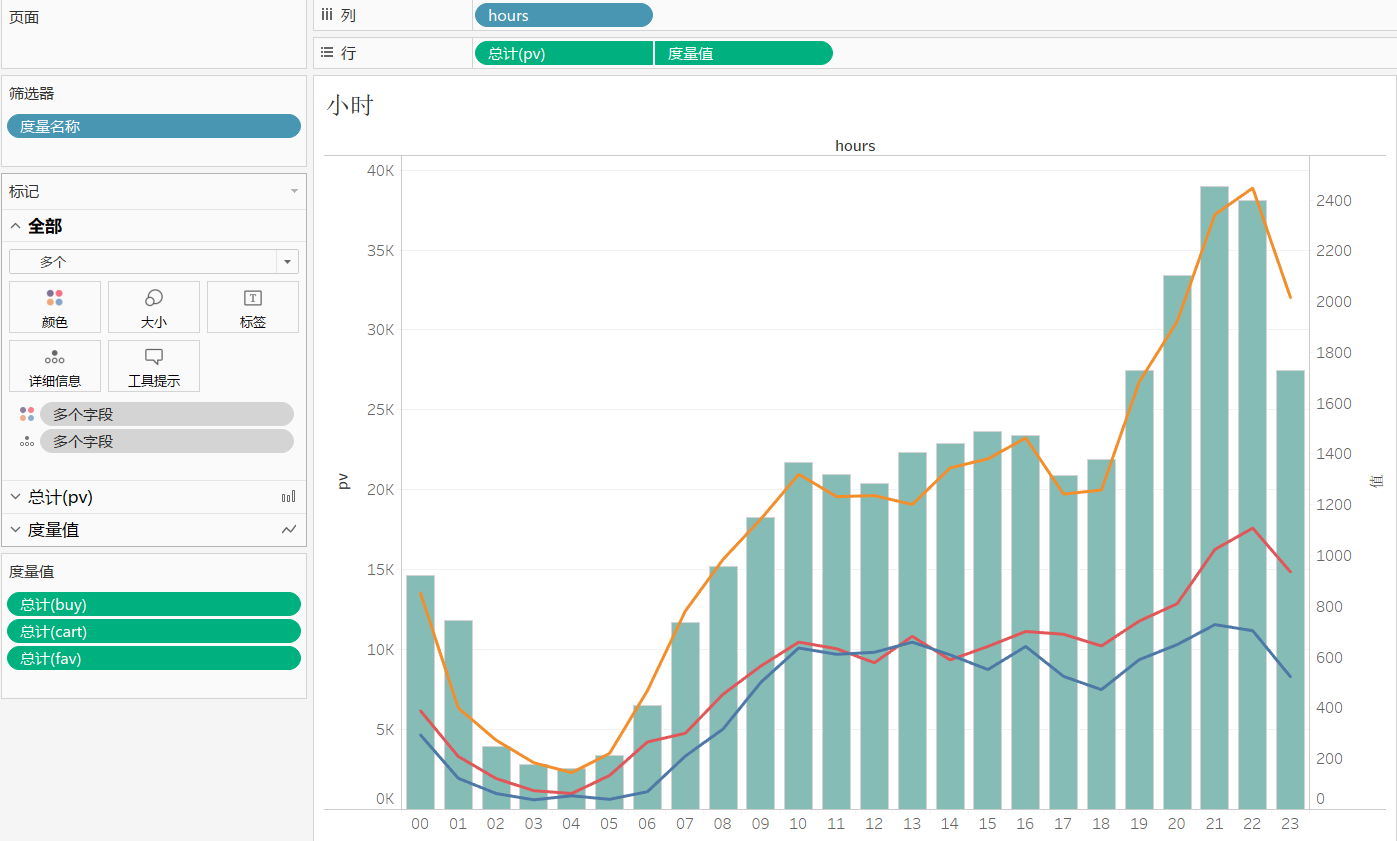Image resolution: width=1397 pixels, height=841 pixels.
Task: Open the mark type dropdown showing 多个
Action: tap(154, 261)
